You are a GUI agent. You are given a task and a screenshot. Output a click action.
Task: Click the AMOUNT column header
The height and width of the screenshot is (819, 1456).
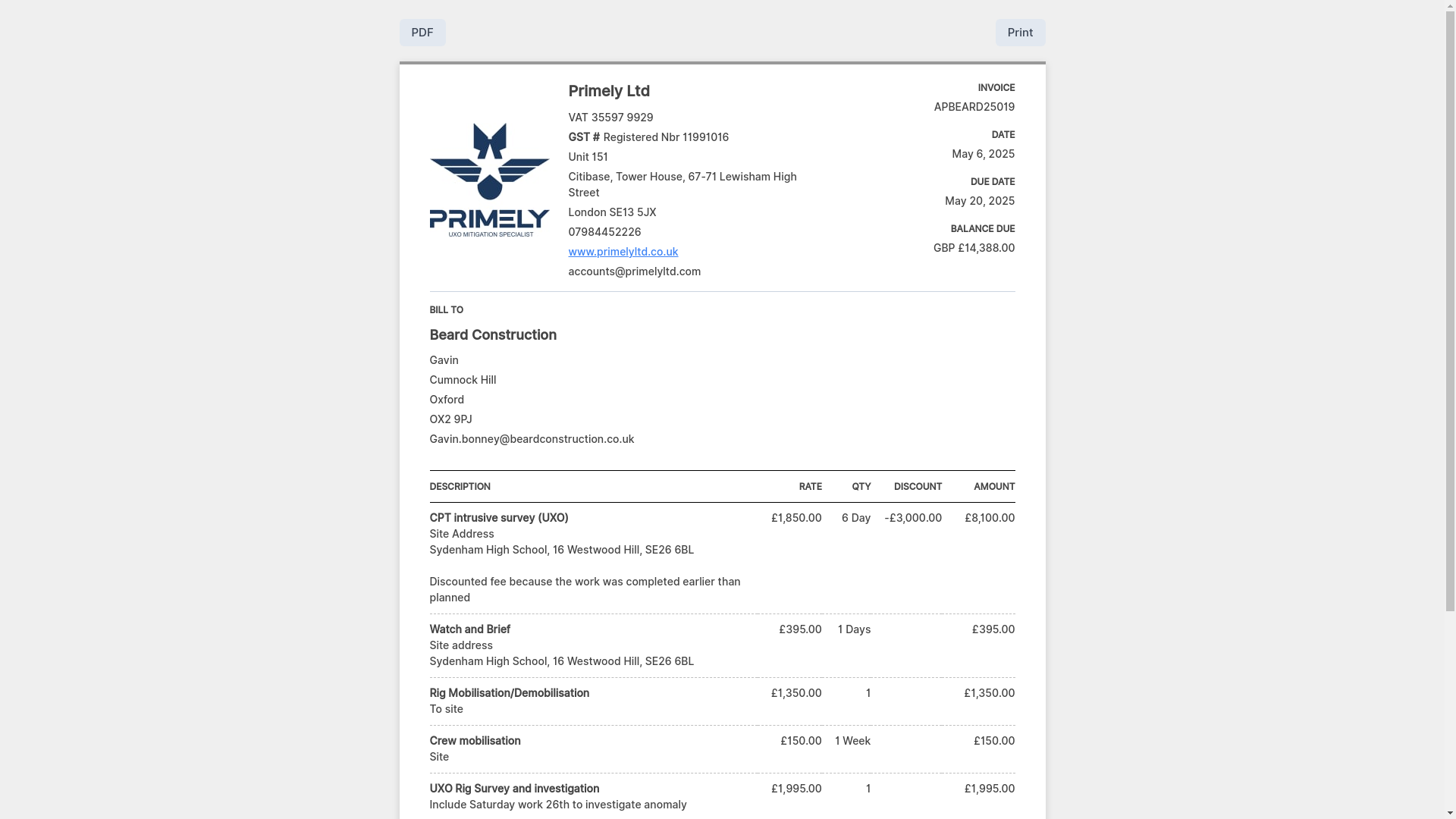[995, 487]
